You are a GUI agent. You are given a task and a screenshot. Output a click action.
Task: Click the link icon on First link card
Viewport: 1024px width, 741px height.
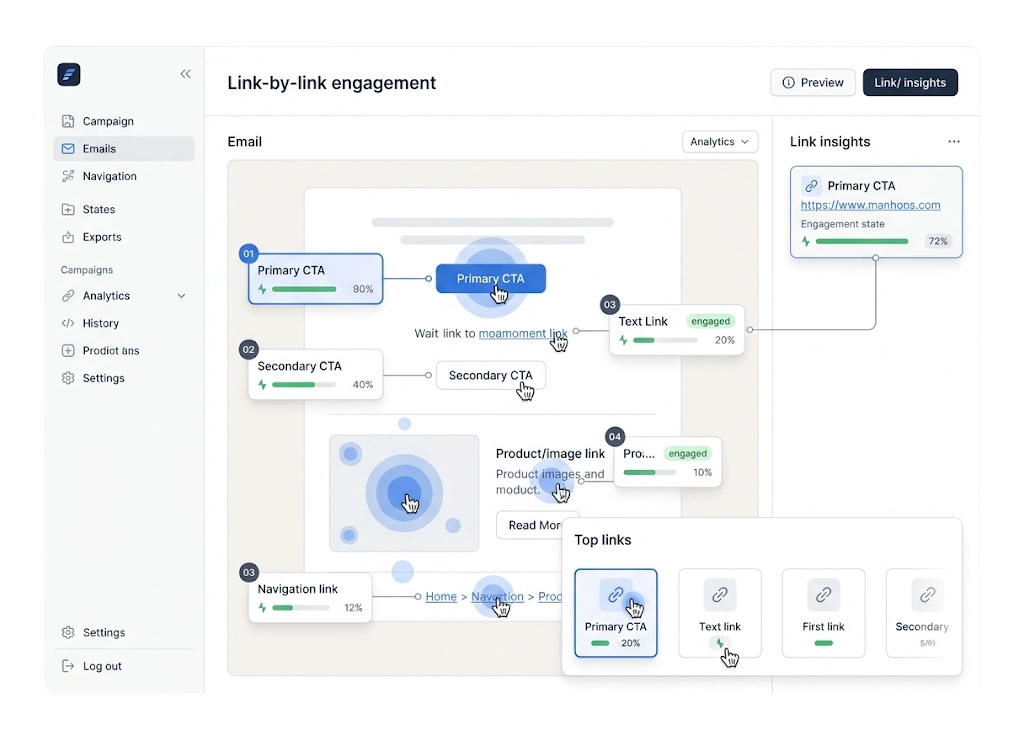(824, 595)
